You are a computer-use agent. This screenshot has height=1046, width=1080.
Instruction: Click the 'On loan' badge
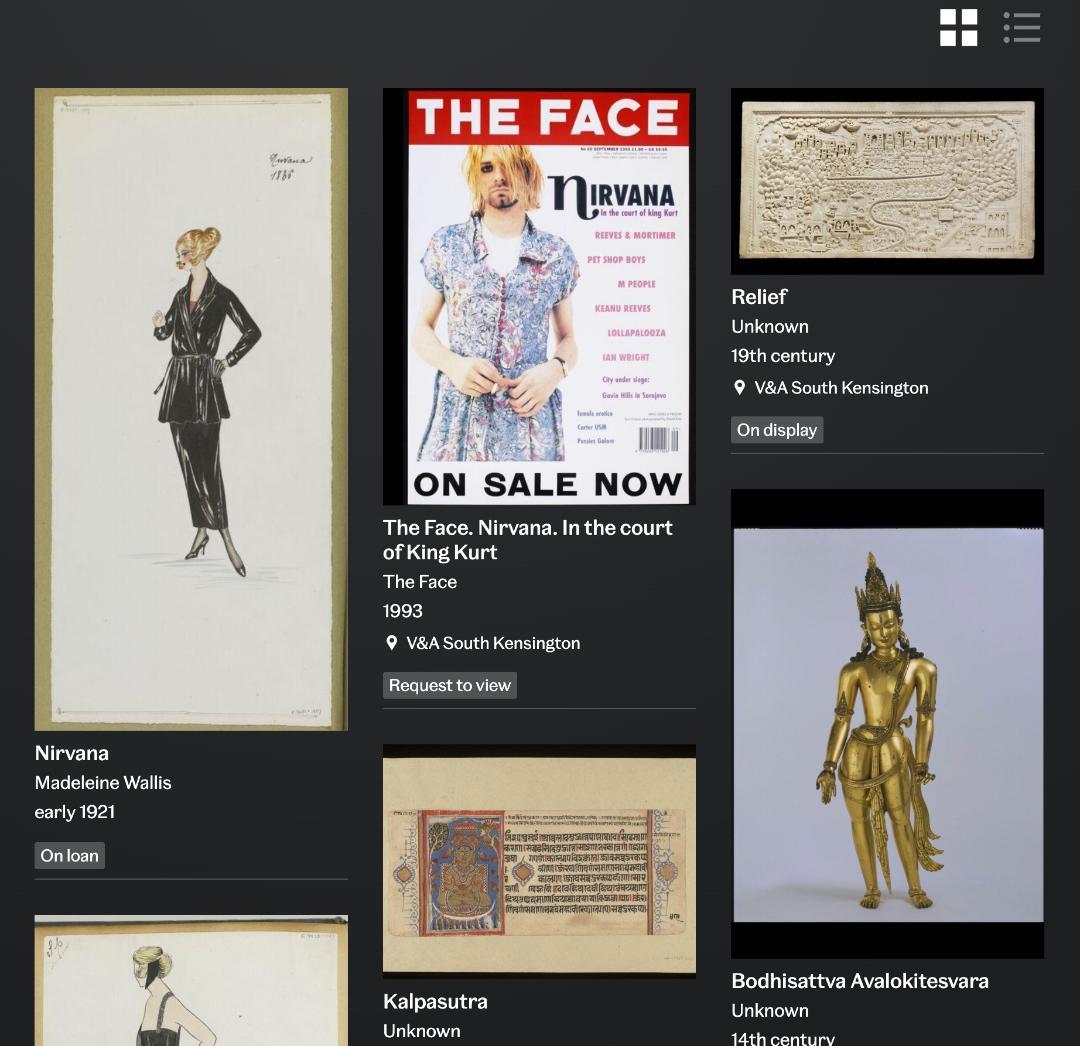click(x=69, y=856)
